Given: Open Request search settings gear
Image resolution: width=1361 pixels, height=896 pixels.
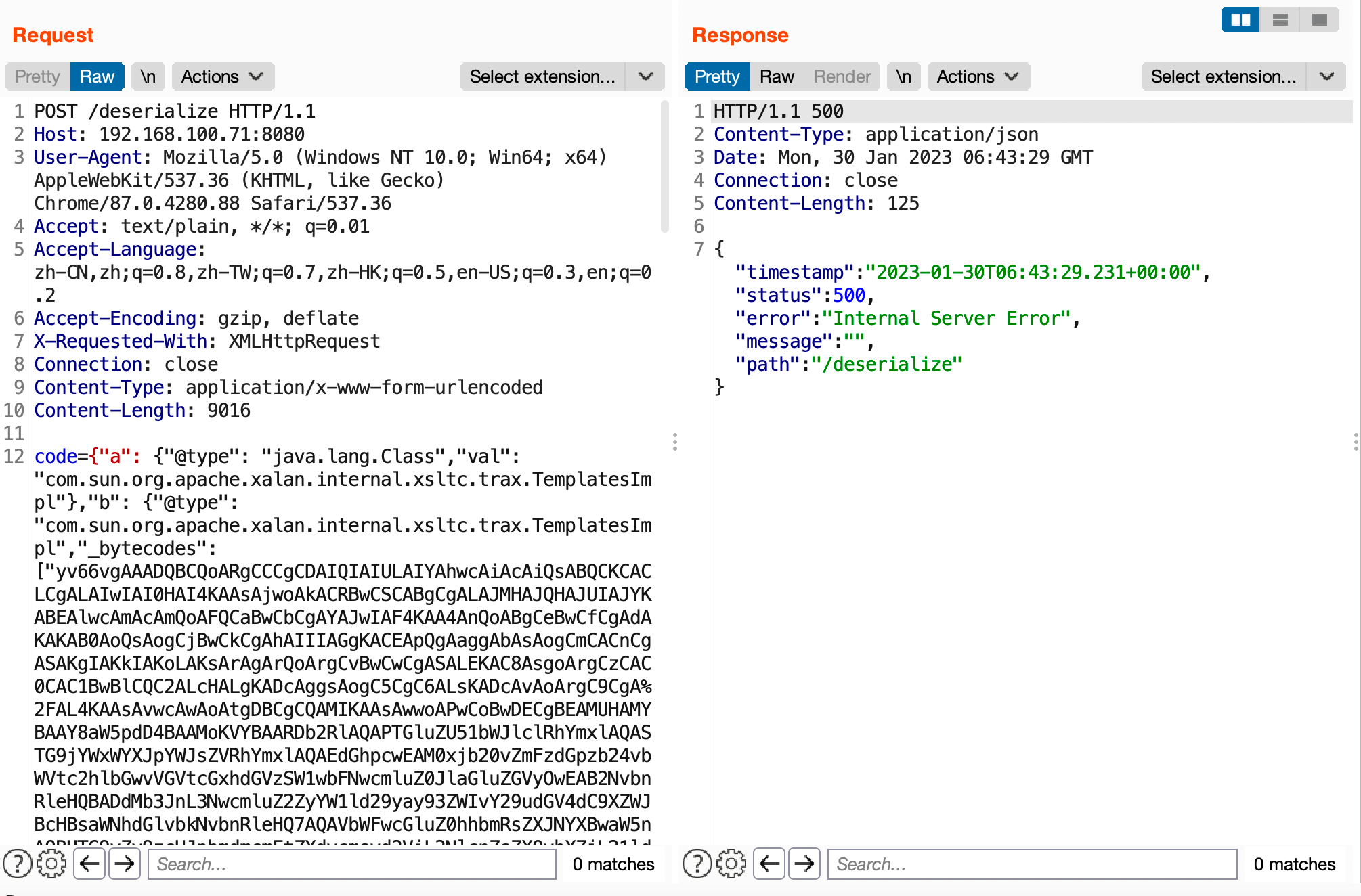Looking at the screenshot, I should pyautogui.click(x=51, y=864).
